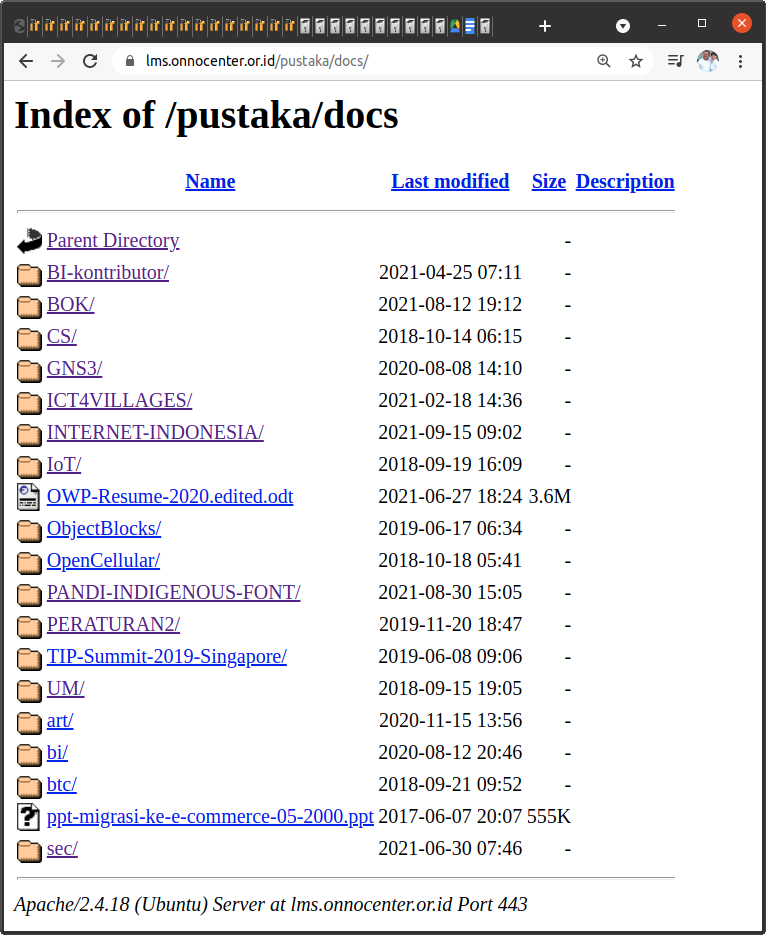Open the ObjectBlocks/ directory link

[x=104, y=528]
